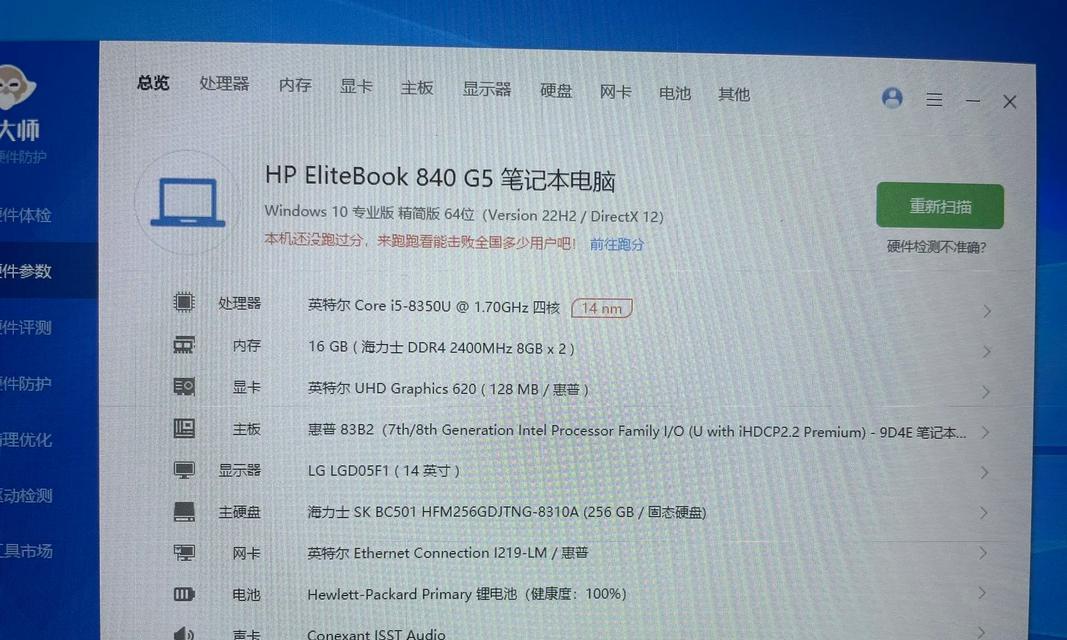
Task: Click the Core i5-8350U processor text
Action: [x=433, y=307]
